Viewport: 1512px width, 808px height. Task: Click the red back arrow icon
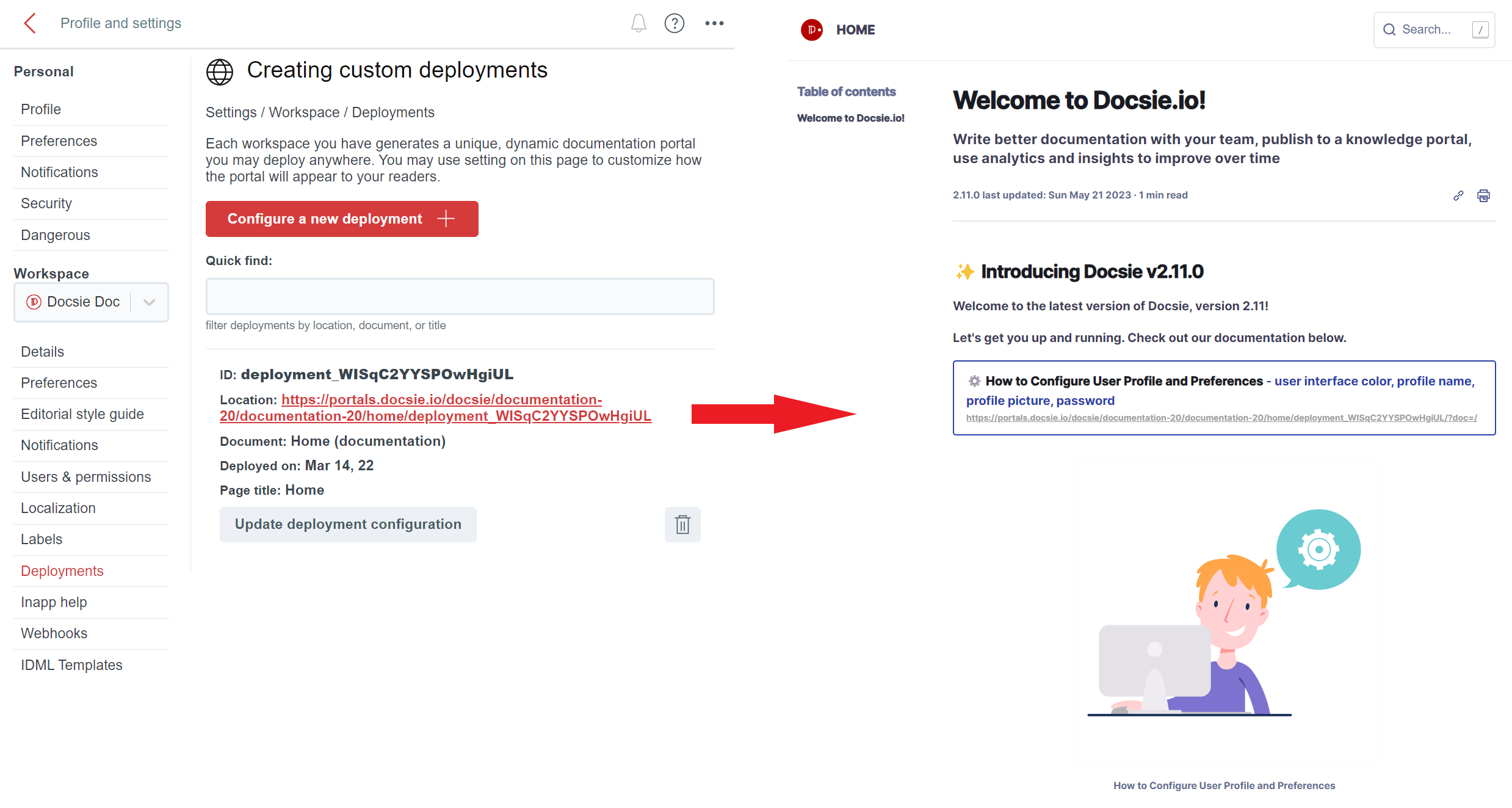[30, 23]
